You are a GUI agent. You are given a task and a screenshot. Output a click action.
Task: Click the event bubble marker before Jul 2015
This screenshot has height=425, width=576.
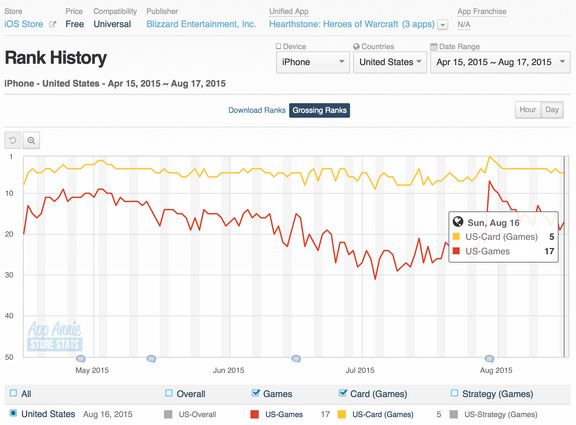[x=296, y=359]
